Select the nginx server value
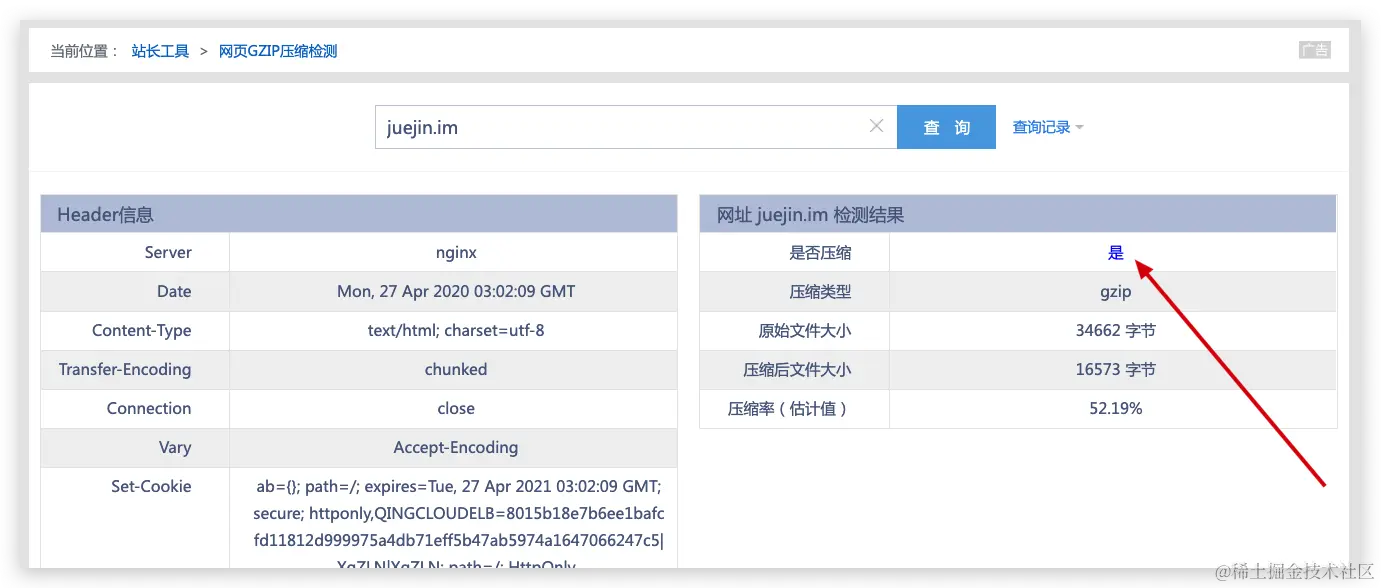 [456, 253]
